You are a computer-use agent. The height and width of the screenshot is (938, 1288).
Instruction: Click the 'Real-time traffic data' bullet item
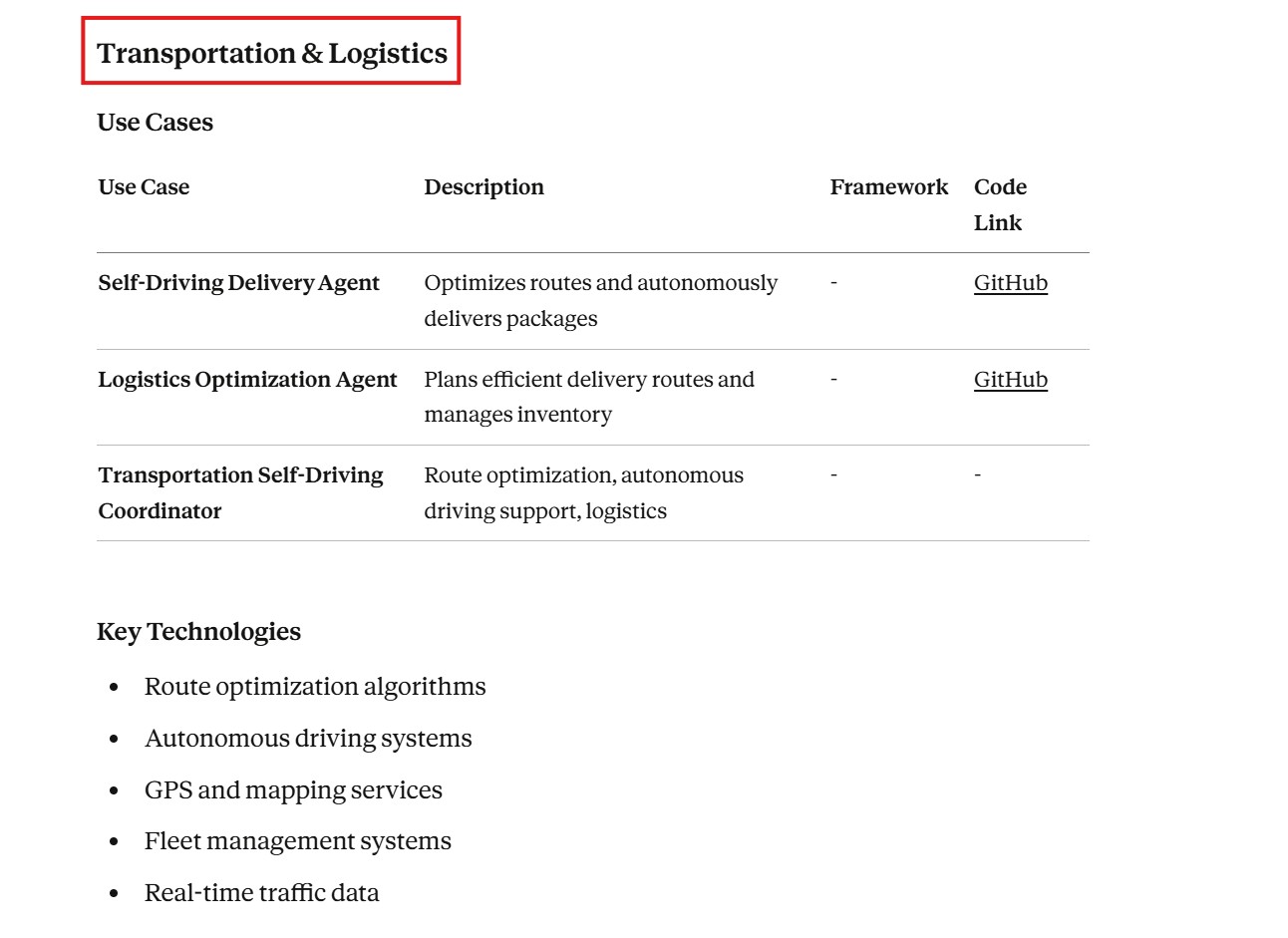261,893
